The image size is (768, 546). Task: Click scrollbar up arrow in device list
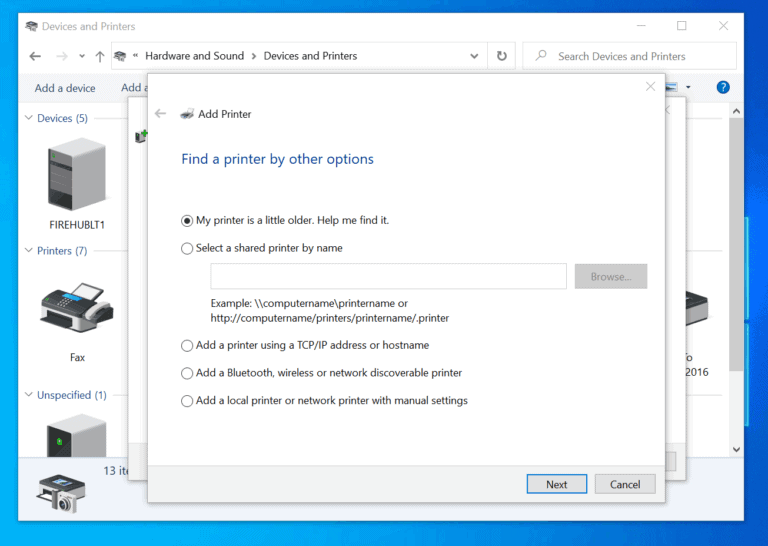pyautogui.click(x=736, y=111)
